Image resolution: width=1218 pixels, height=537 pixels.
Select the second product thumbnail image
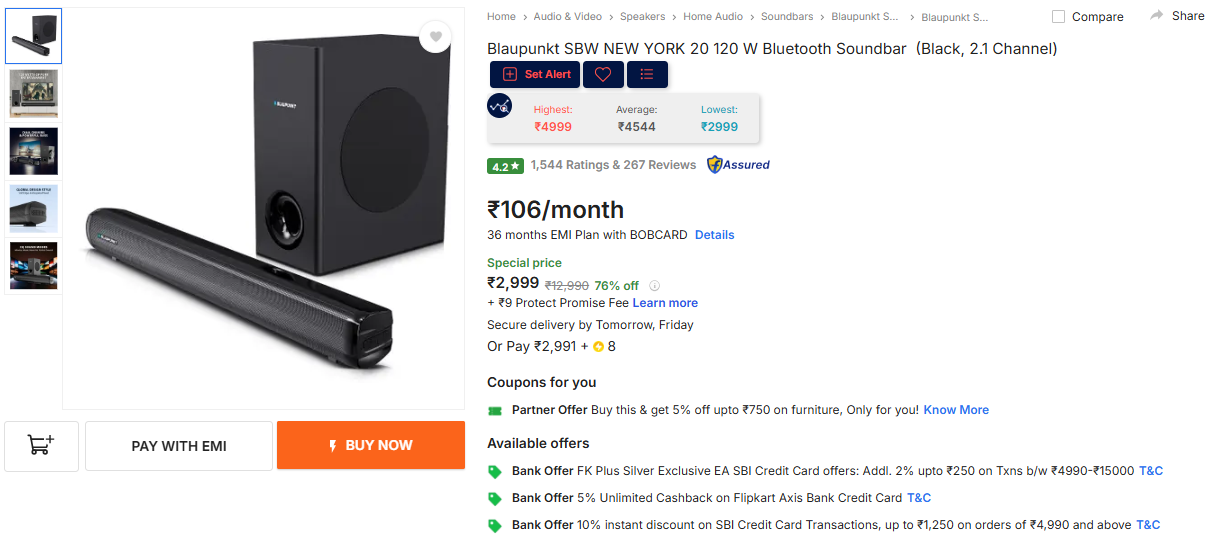point(33,94)
